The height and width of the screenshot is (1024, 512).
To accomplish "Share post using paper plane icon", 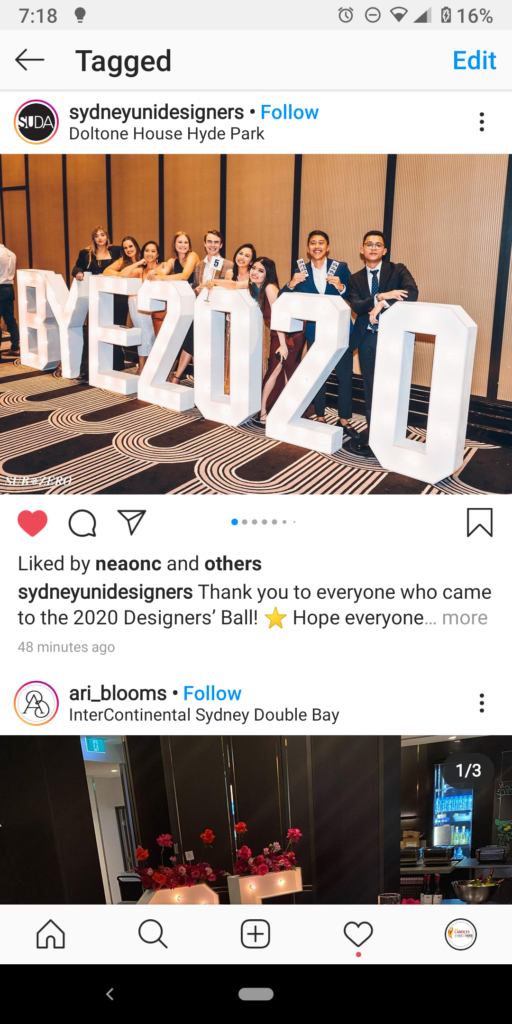I will (x=132, y=522).
